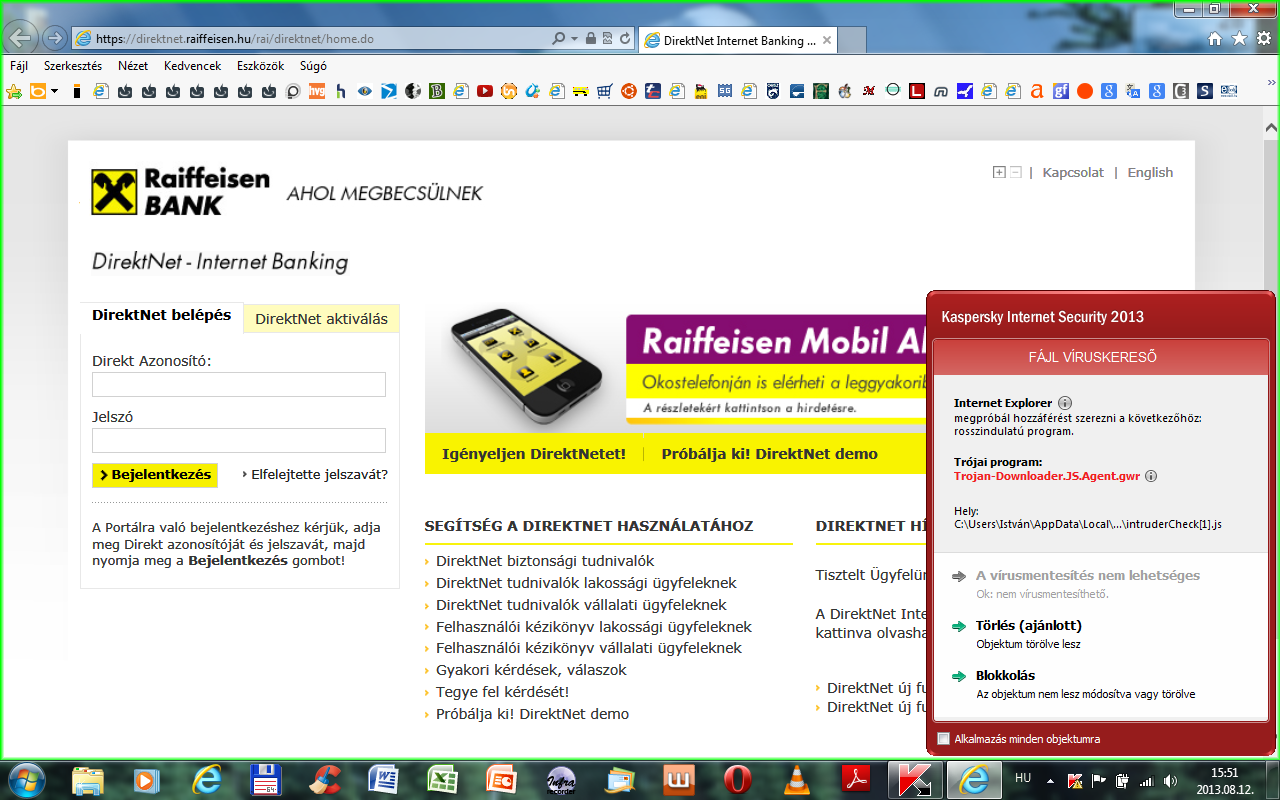The image size is (1280, 800).
Task: Open the Kapcsolat link
Action: [x=1073, y=172]
